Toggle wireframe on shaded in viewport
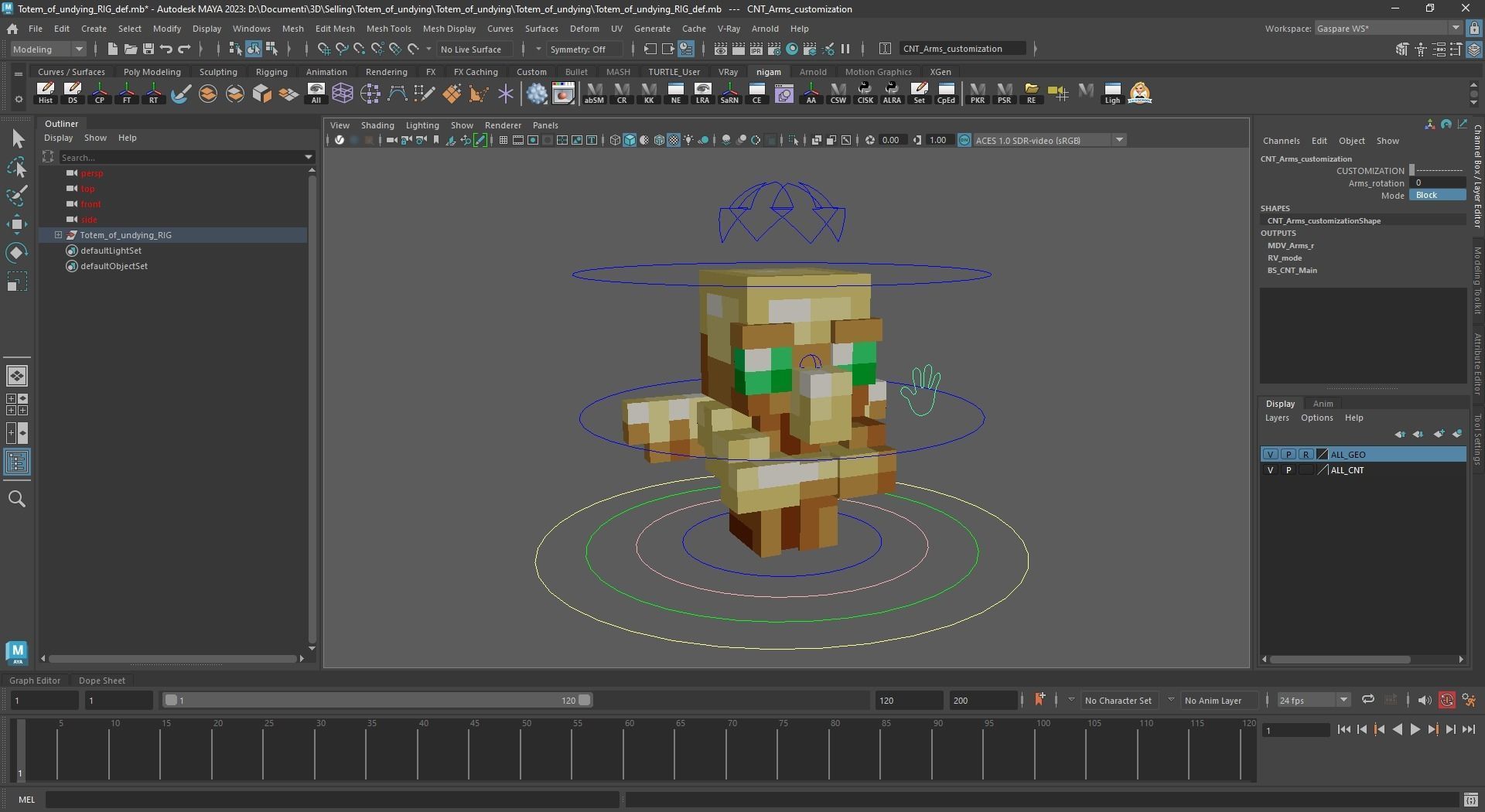This screenshot has width=1485, height=812. coord(659,140)
